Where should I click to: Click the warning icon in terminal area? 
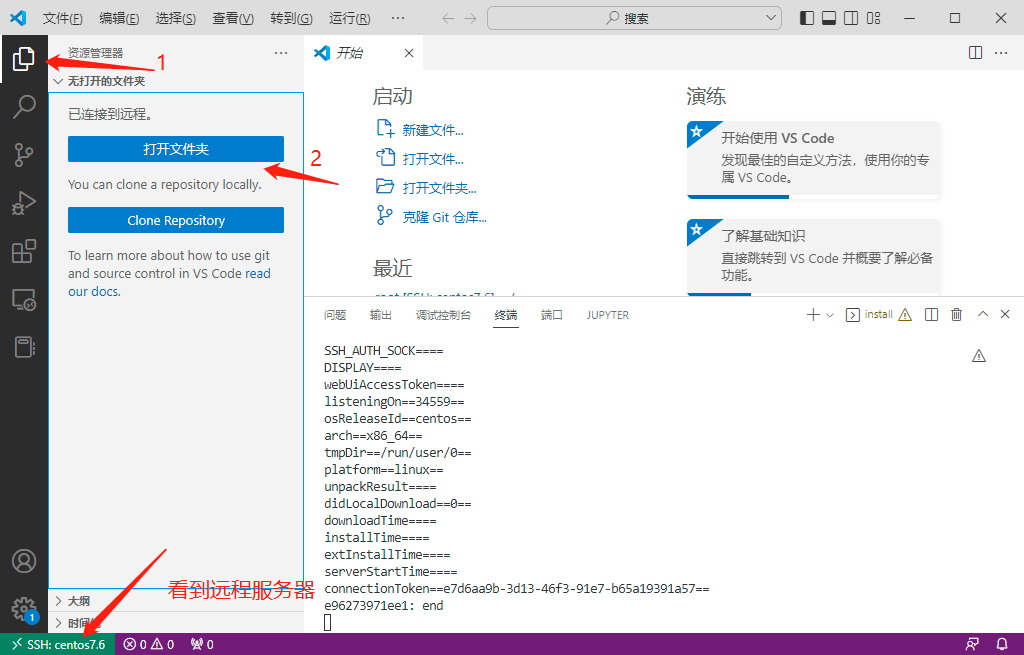978,356
